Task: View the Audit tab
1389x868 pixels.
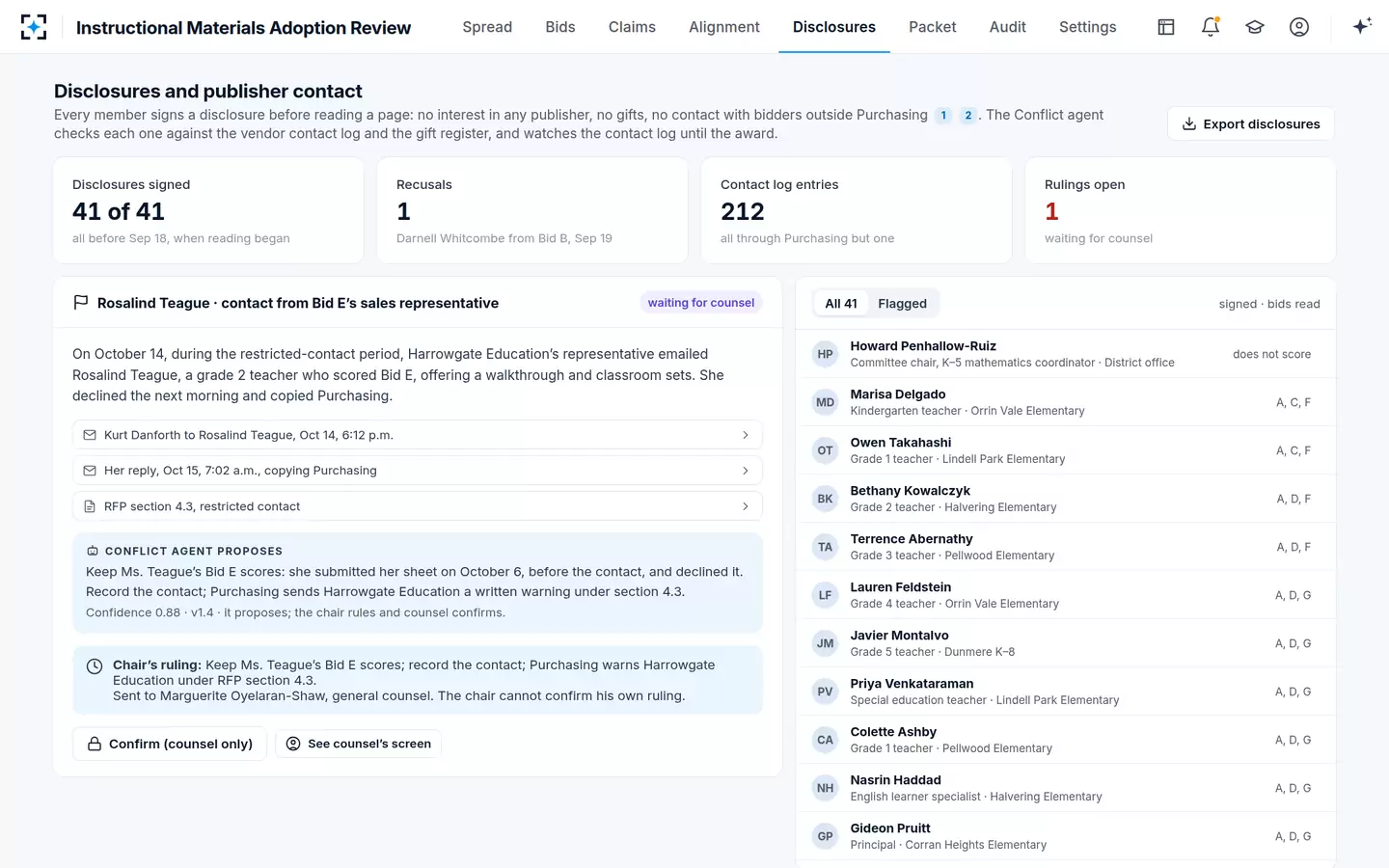Action: [1008, 27]
